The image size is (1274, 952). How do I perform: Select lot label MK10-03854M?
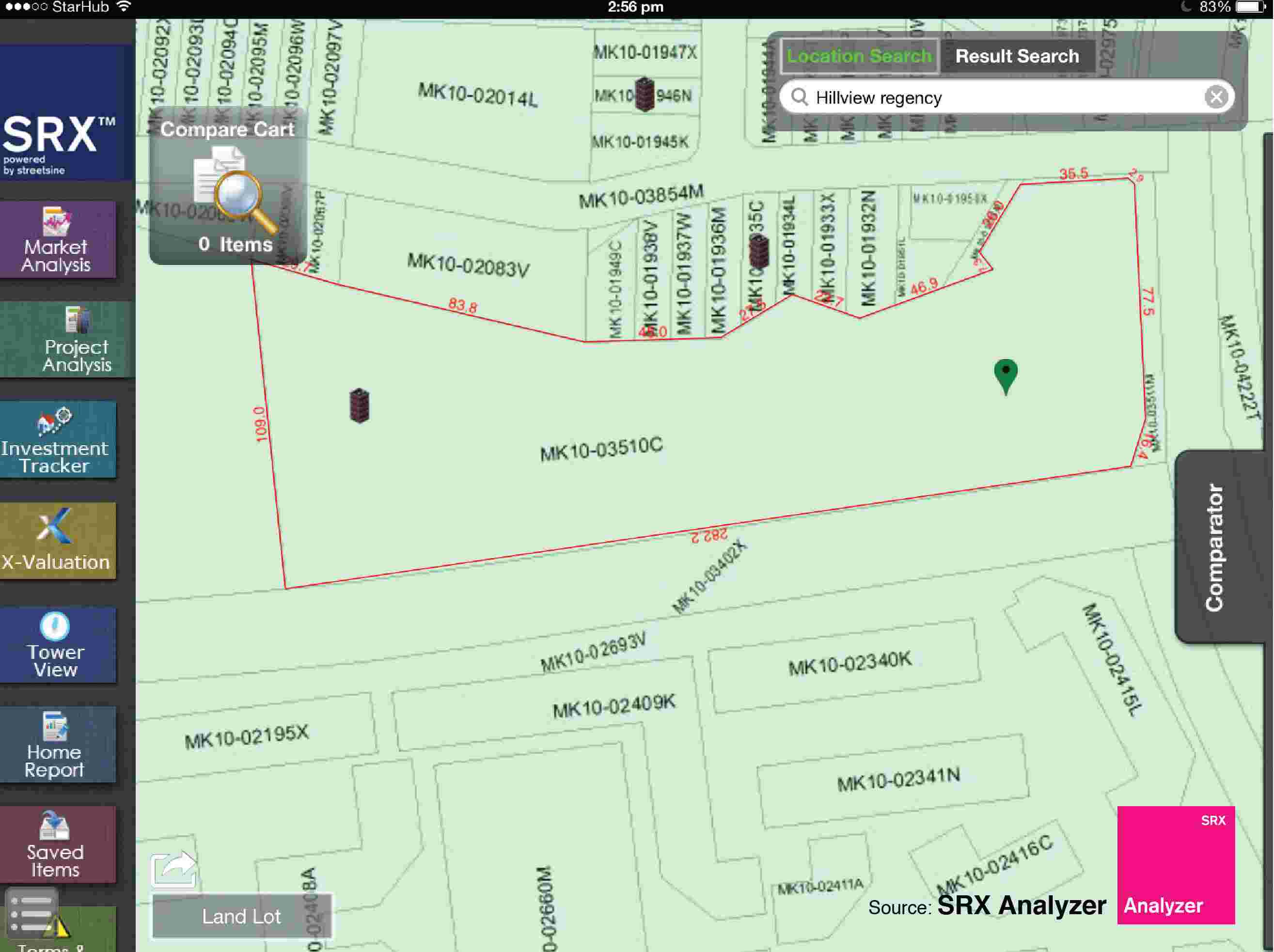coord(641,196)
